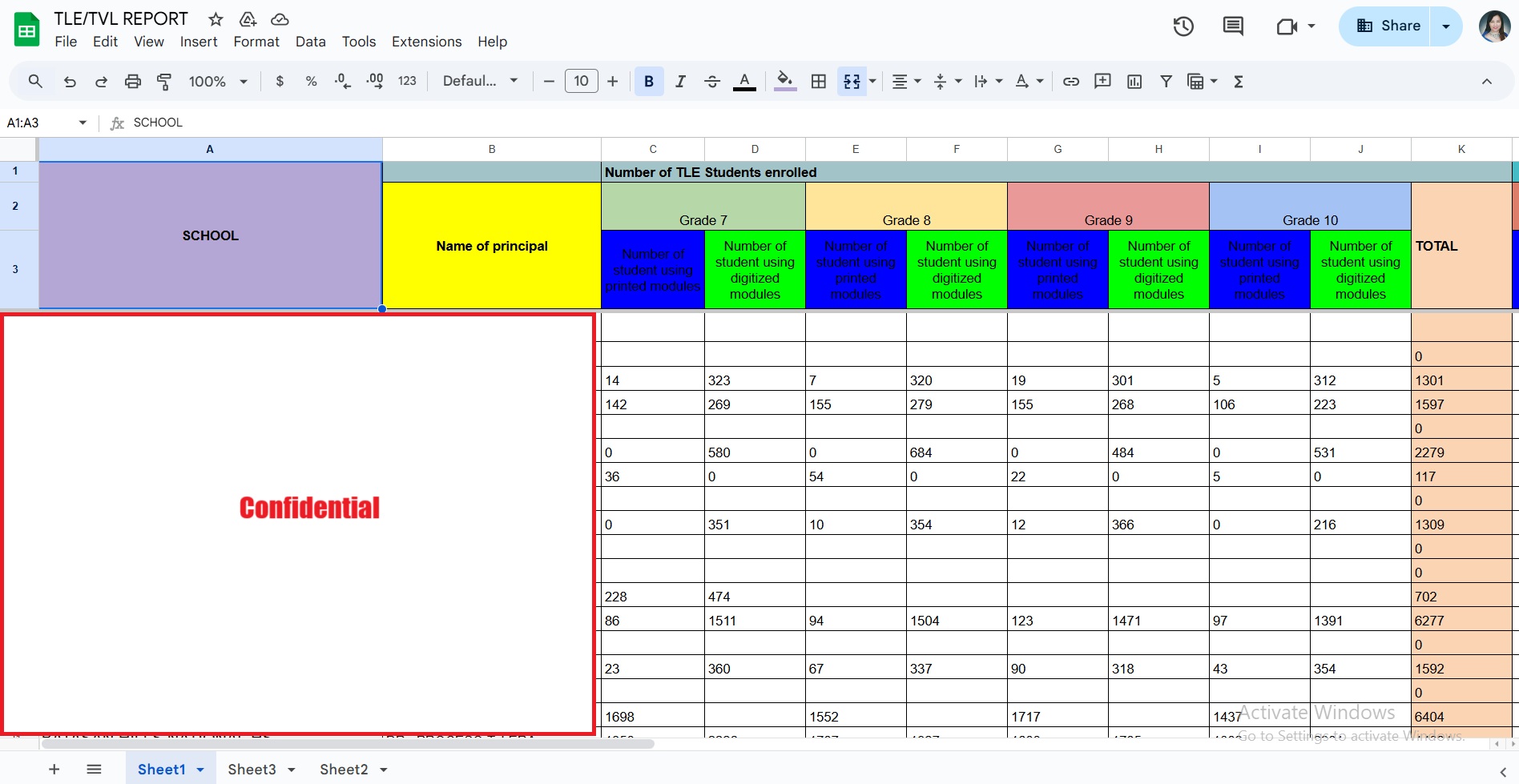Screen dimensions: 1519x784
Task: Open vertical align dropdown
Action: (947, 81)
